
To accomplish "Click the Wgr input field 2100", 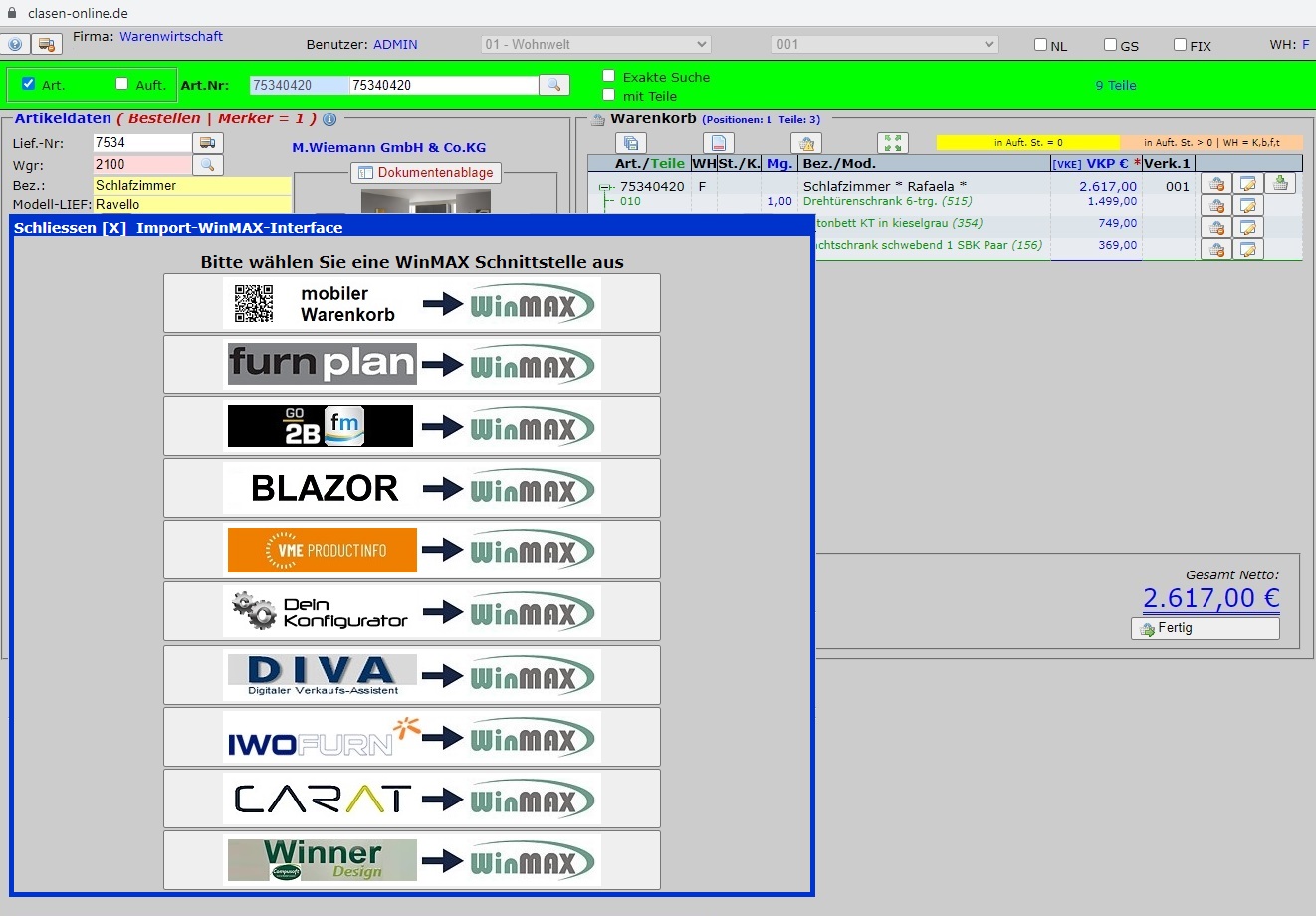I will tap(142, 165).
